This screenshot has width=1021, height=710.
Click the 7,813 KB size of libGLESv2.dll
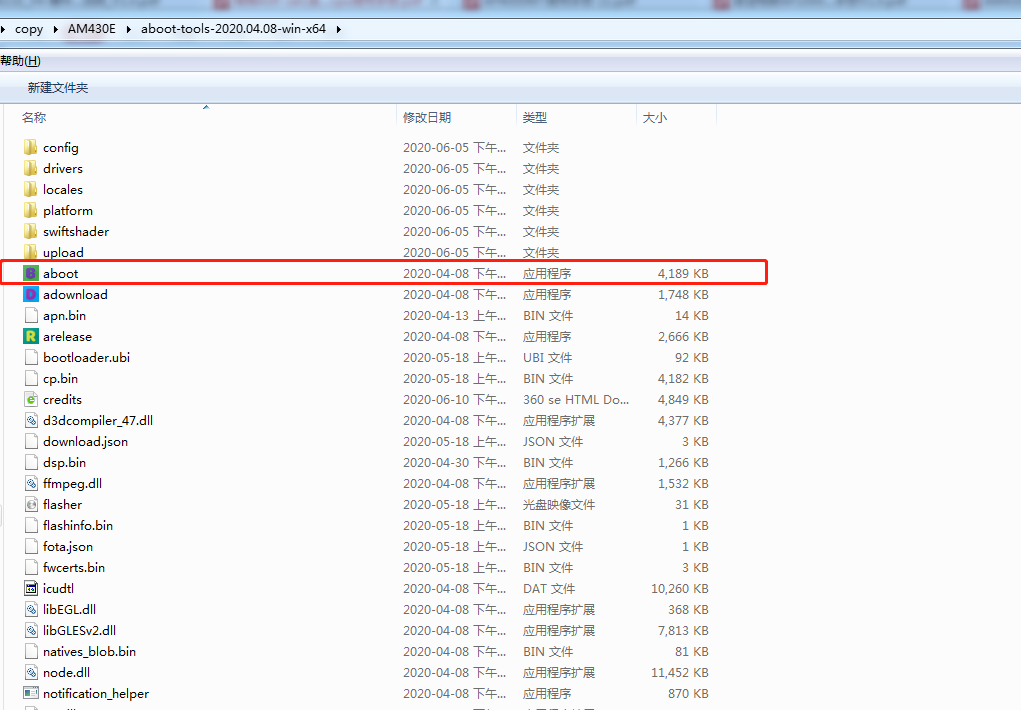point(683,631)
